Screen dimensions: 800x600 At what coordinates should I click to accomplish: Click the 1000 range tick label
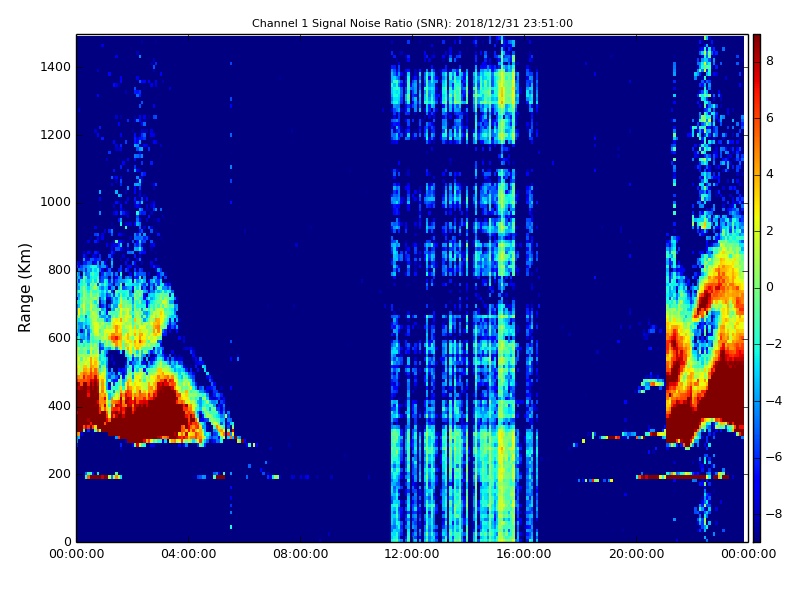56,202
